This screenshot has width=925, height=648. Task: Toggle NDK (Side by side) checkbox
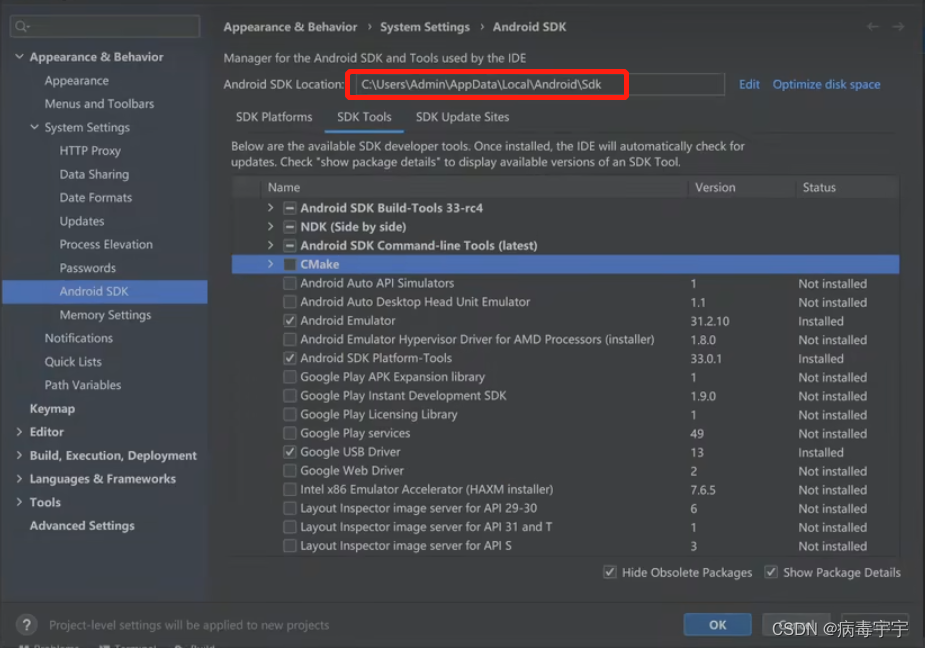coord(290,227)
